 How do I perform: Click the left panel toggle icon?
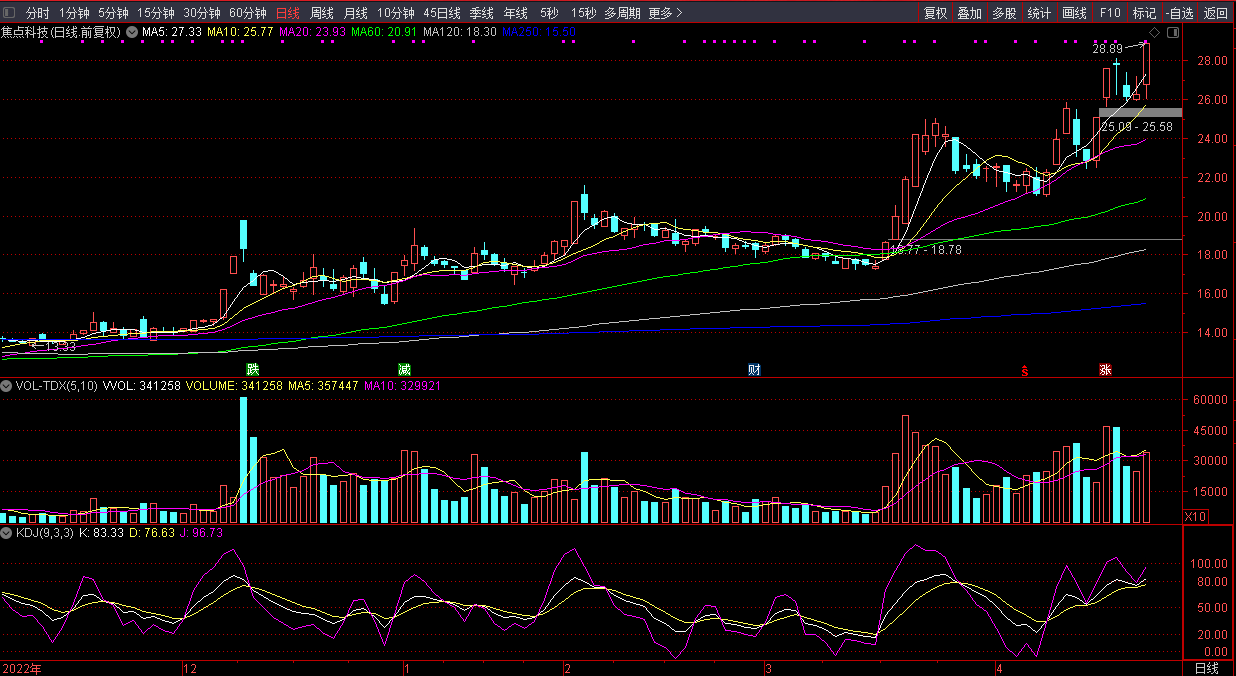(9, 13)
